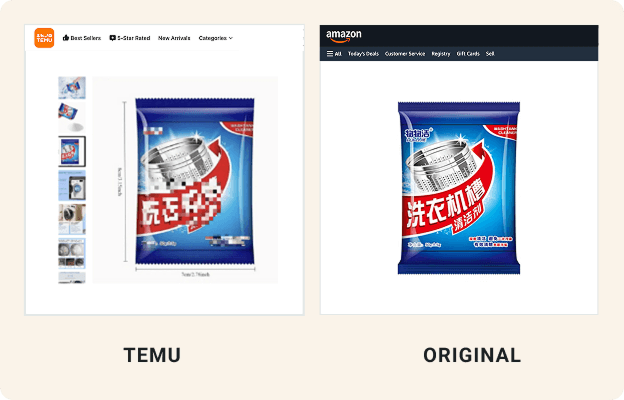Open New Arrivals menu item
The height and width of the screenshot is (400, 624).
click(174, 38)
